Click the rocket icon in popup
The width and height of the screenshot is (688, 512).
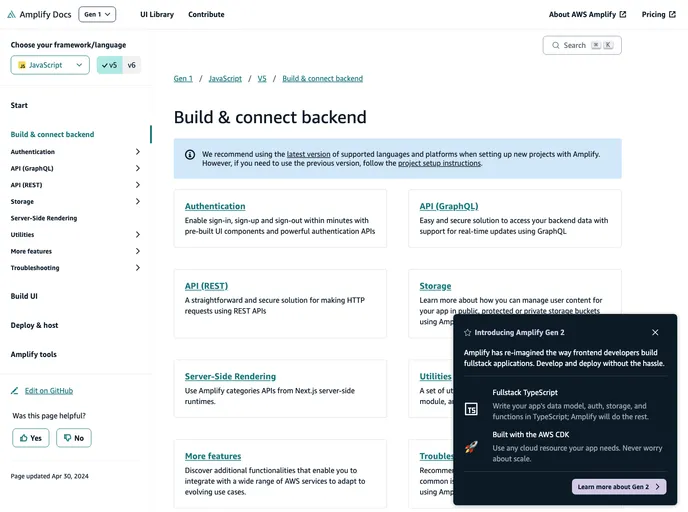point(471,447)
